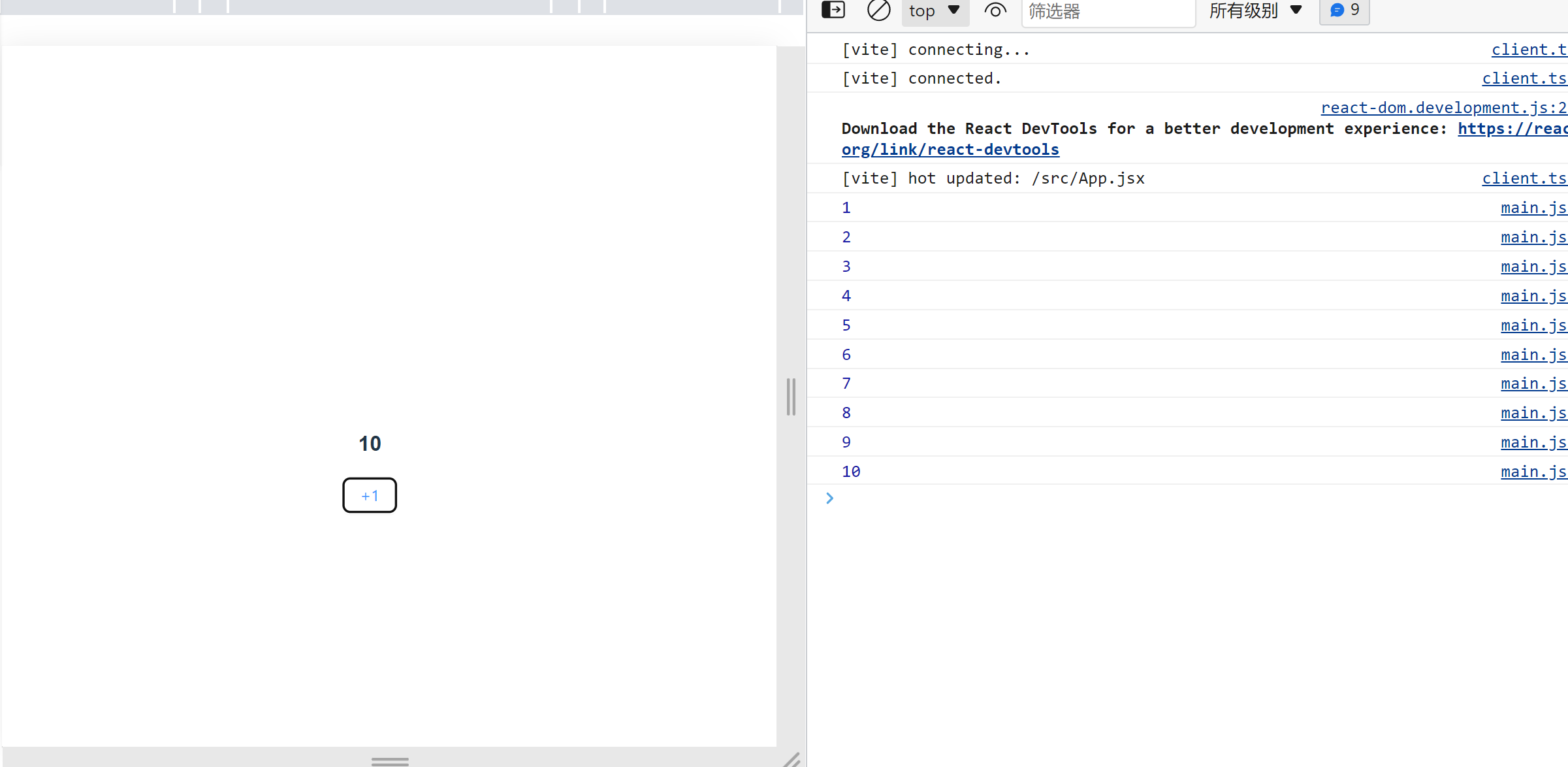The height and width of the screenshot is (767, 1568).
Task: Grab the vertical viewport resize handle
Action: 791,397
